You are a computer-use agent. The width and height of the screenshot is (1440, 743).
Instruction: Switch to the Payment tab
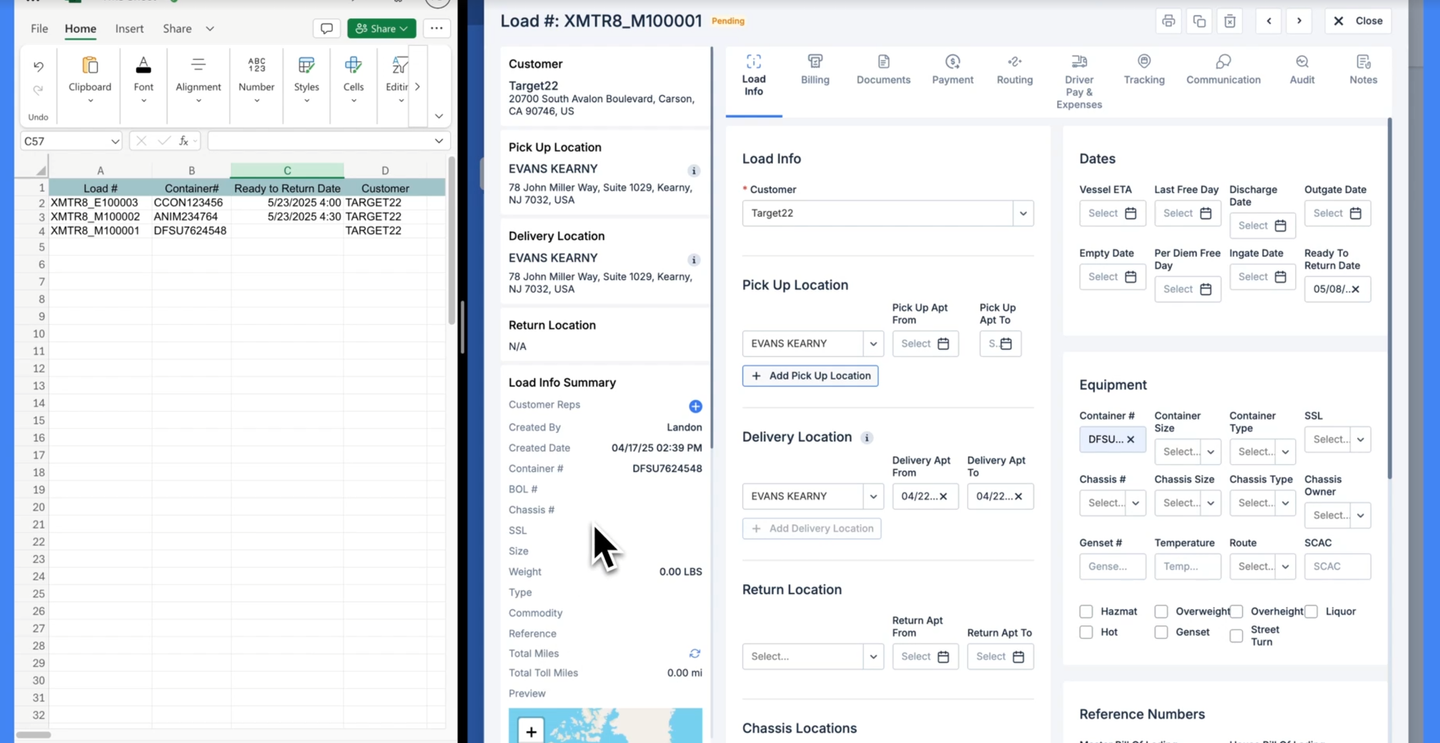tap(952, 70)
